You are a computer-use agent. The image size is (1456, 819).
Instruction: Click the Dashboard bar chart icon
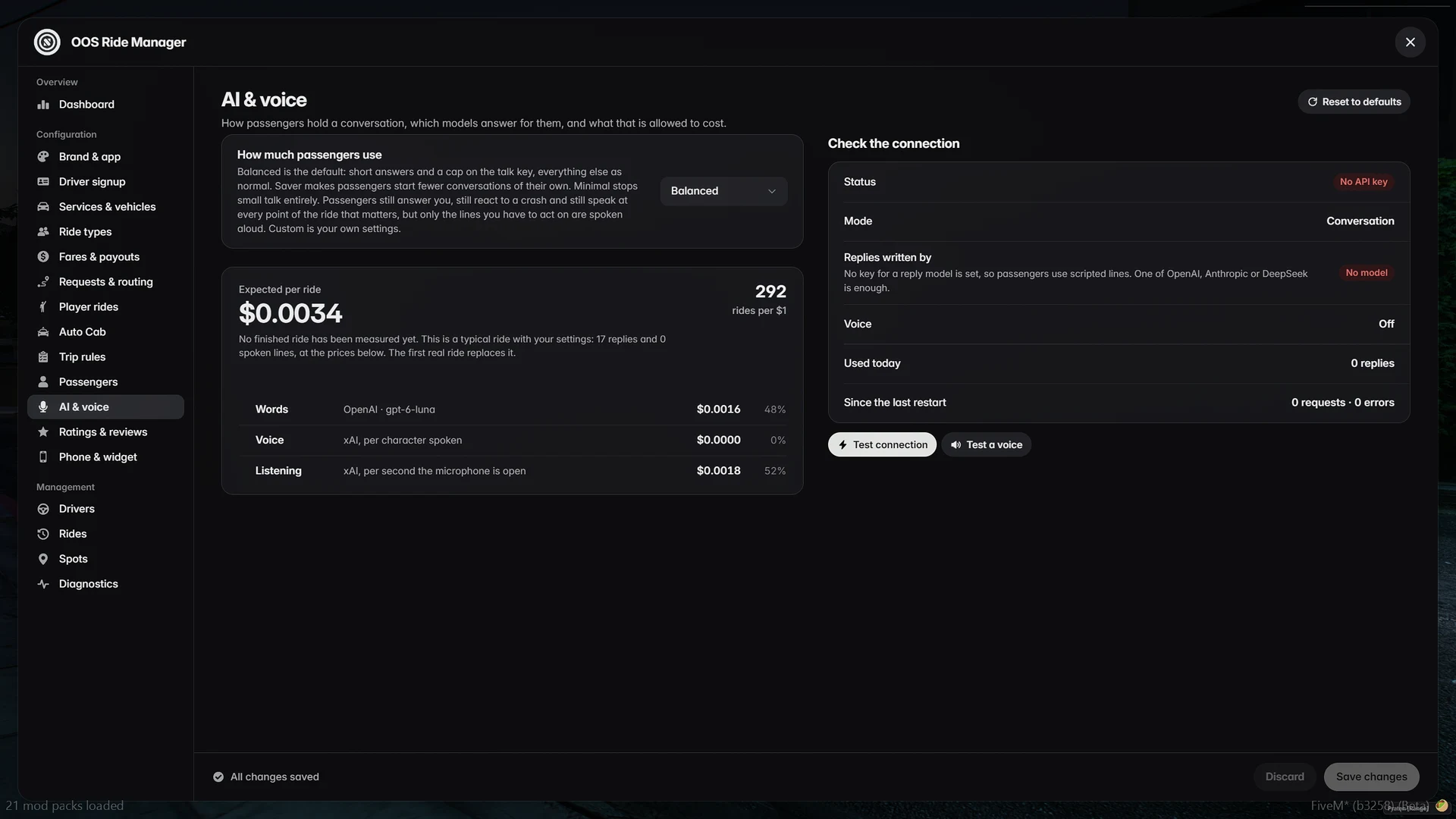pyautogui.click(x=43, y=105)
